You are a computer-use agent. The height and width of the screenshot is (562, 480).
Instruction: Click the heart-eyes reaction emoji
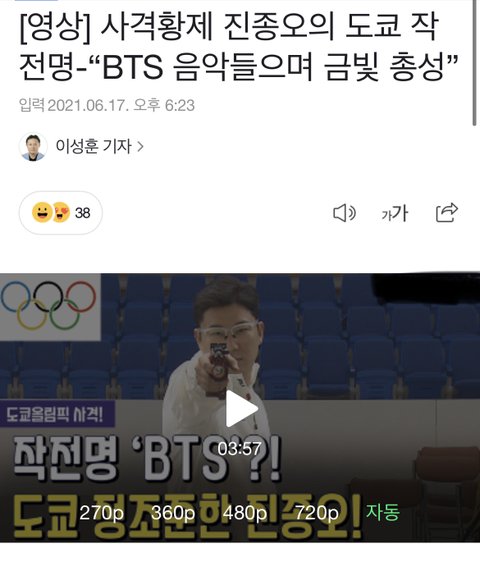(x=62, y=213)
